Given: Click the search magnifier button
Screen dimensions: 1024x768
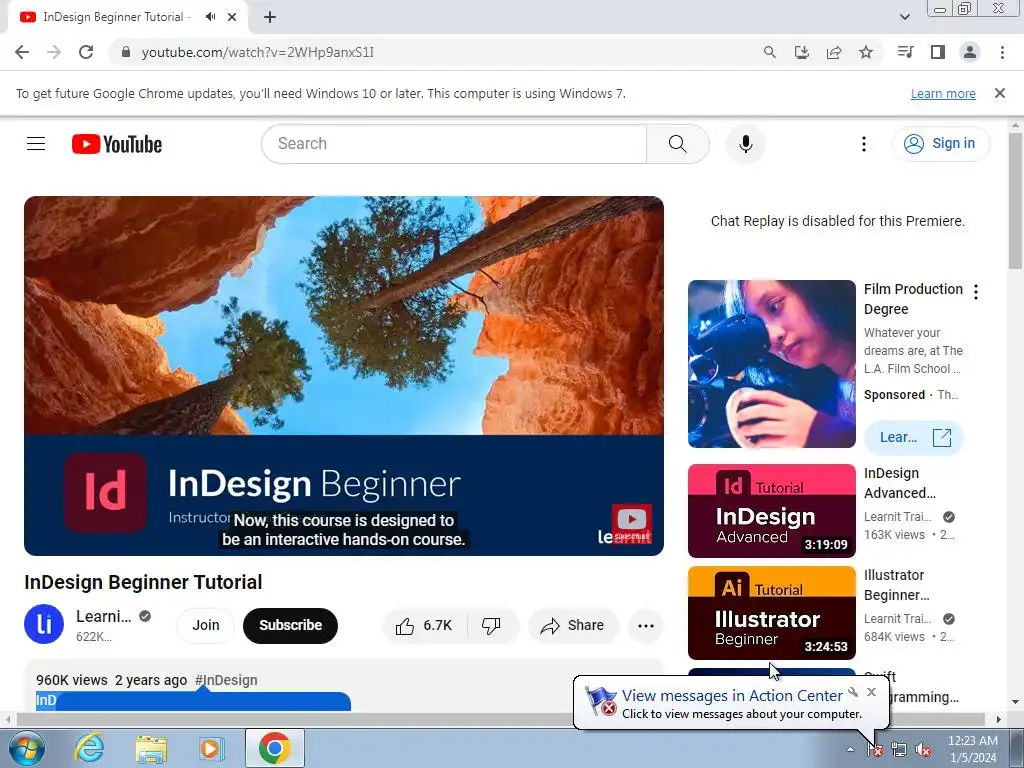Looking at the screenshot, I should 678,144.
